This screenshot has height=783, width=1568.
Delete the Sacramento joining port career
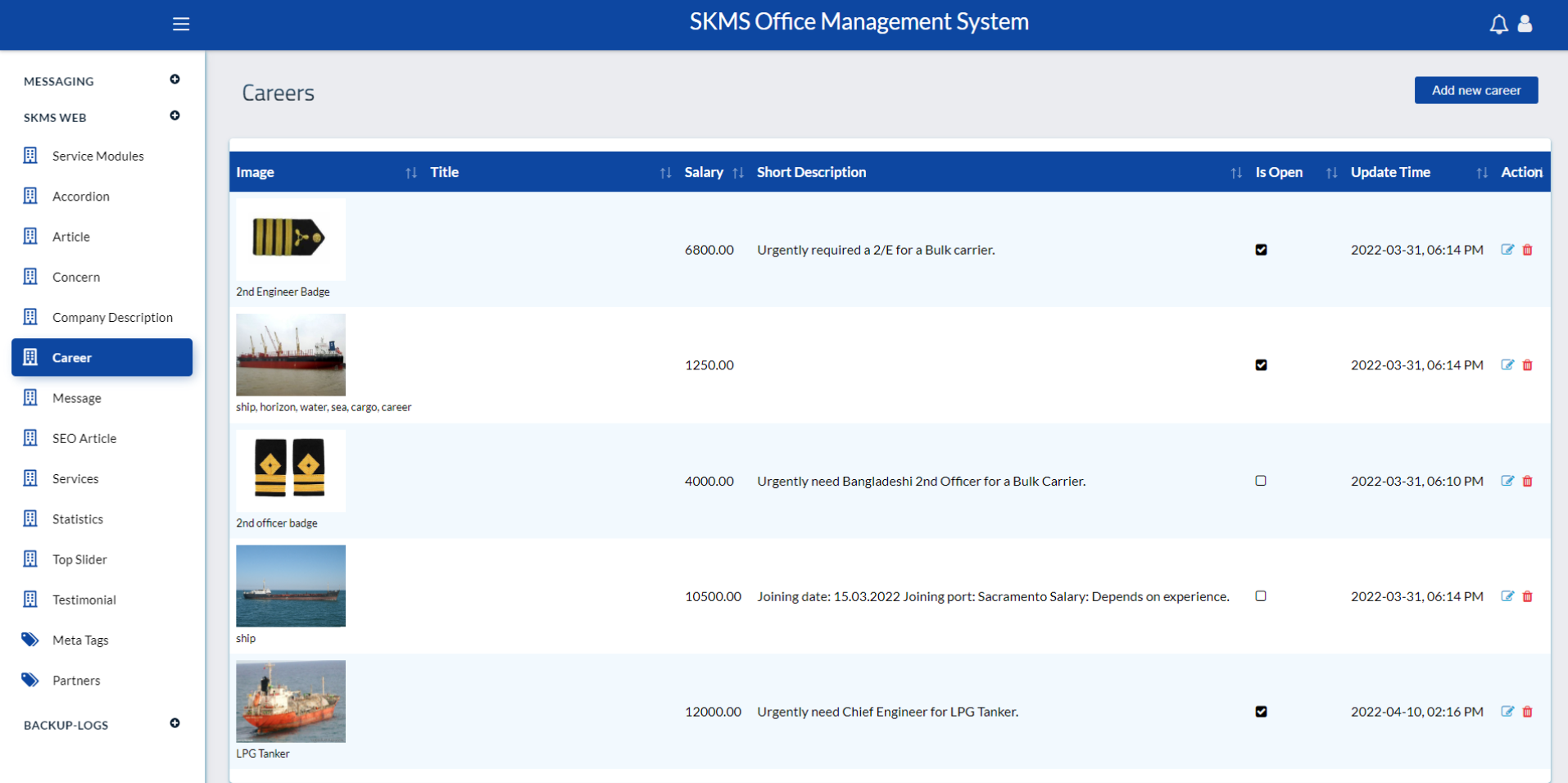point(1528,596)
